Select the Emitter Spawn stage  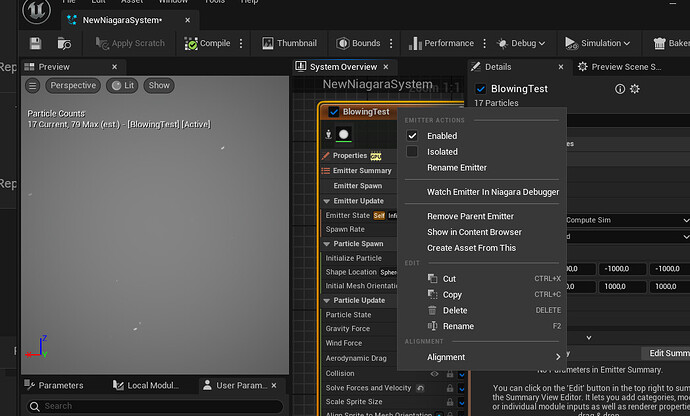click(359, 186)
